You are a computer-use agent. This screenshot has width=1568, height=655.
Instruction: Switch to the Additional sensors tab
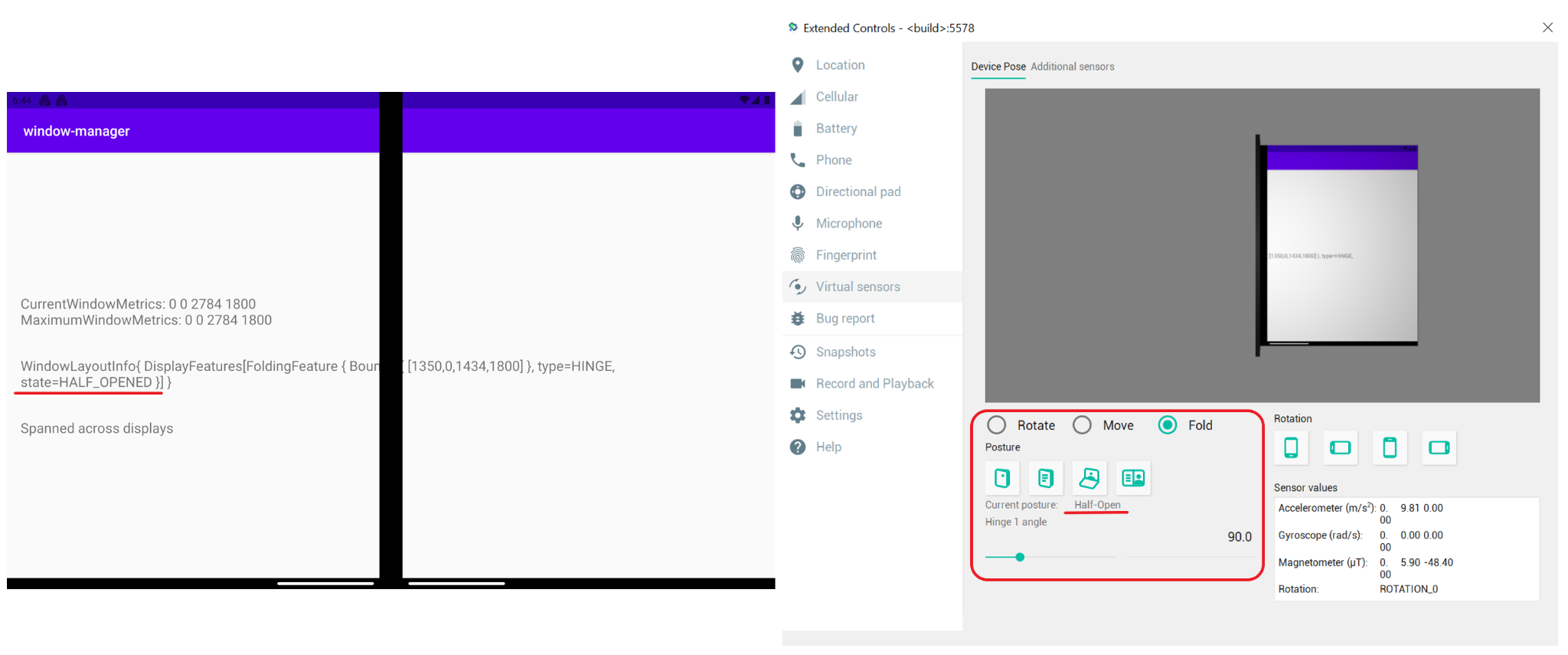pos(1072,67)
